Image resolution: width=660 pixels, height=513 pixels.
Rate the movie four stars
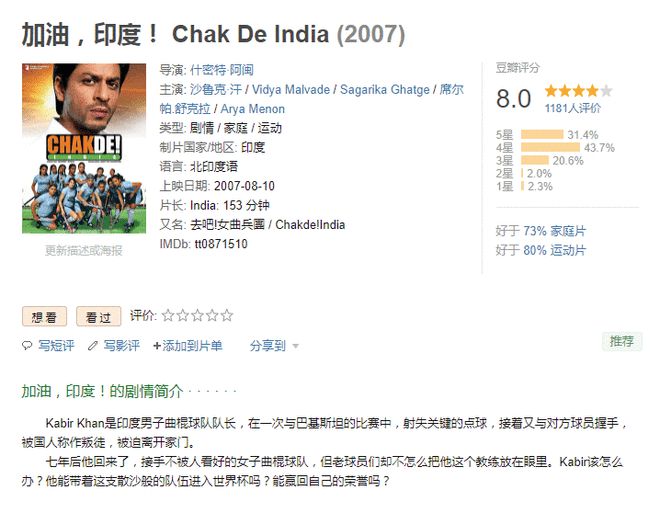point(212,315)
